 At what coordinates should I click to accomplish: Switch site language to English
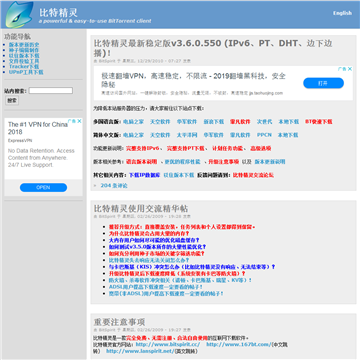342,13
